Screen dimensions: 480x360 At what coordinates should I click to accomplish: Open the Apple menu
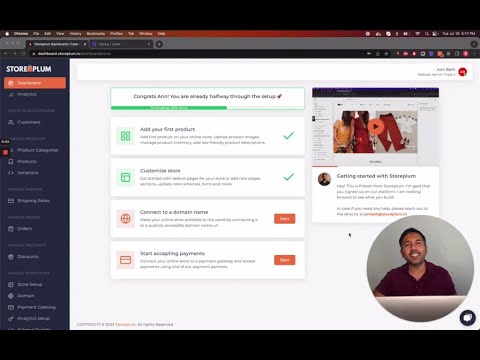(7, 34)
